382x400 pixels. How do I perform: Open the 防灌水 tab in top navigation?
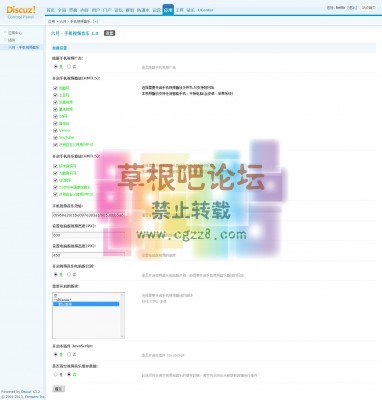tap(143, 10)
